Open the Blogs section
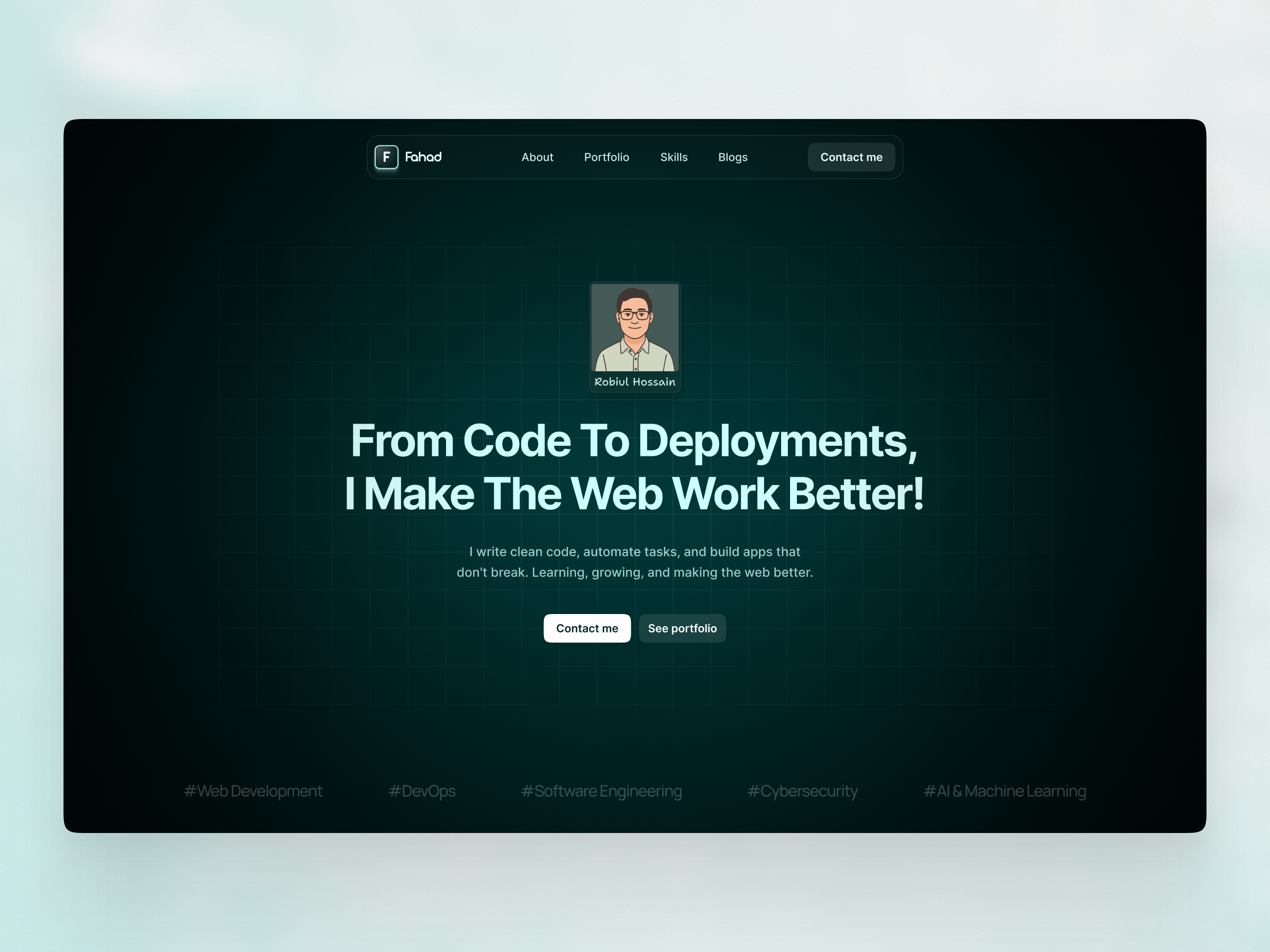Viewport: 1270px width, 952px height. (732, 157)
